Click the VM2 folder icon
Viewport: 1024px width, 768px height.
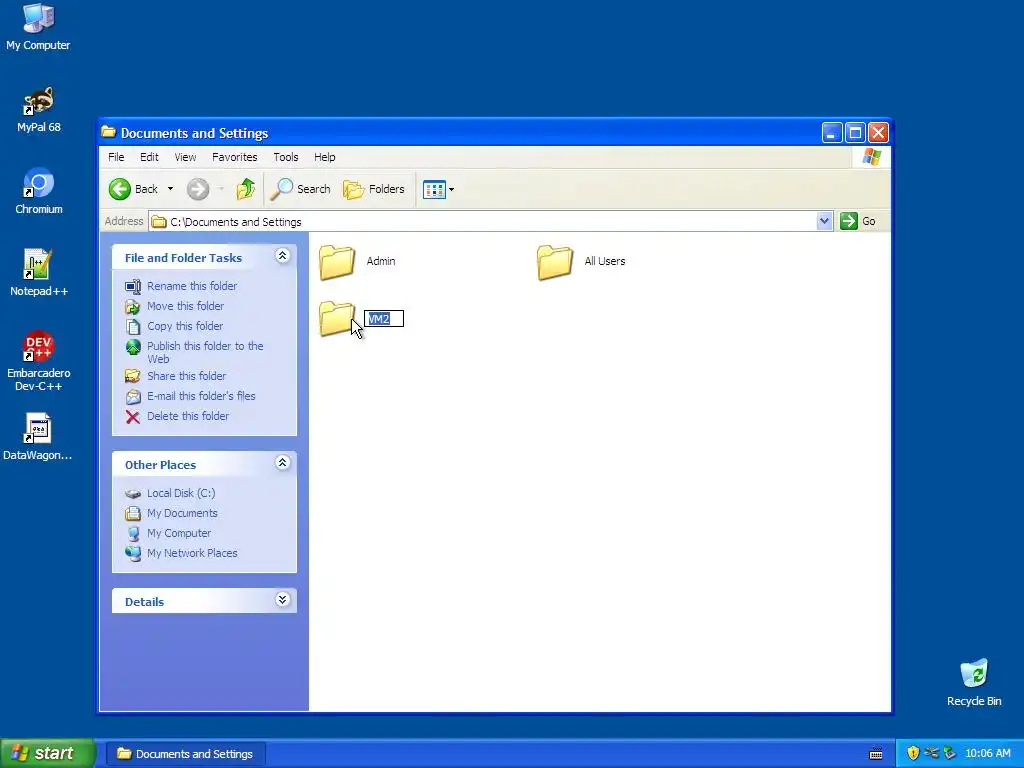(x=336, y=319)
